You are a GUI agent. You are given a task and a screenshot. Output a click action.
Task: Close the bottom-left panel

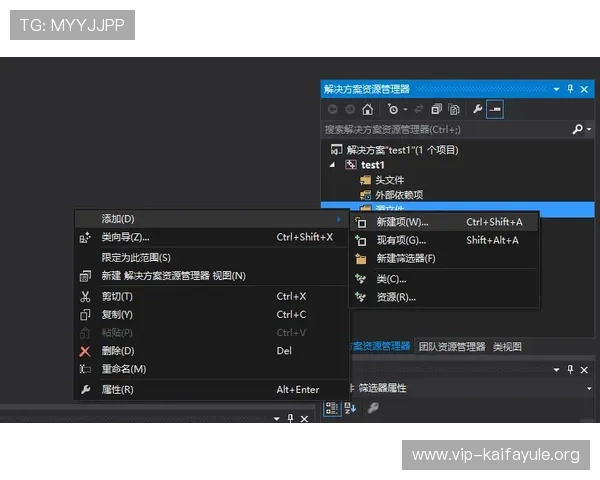click(x=304, y=419)
